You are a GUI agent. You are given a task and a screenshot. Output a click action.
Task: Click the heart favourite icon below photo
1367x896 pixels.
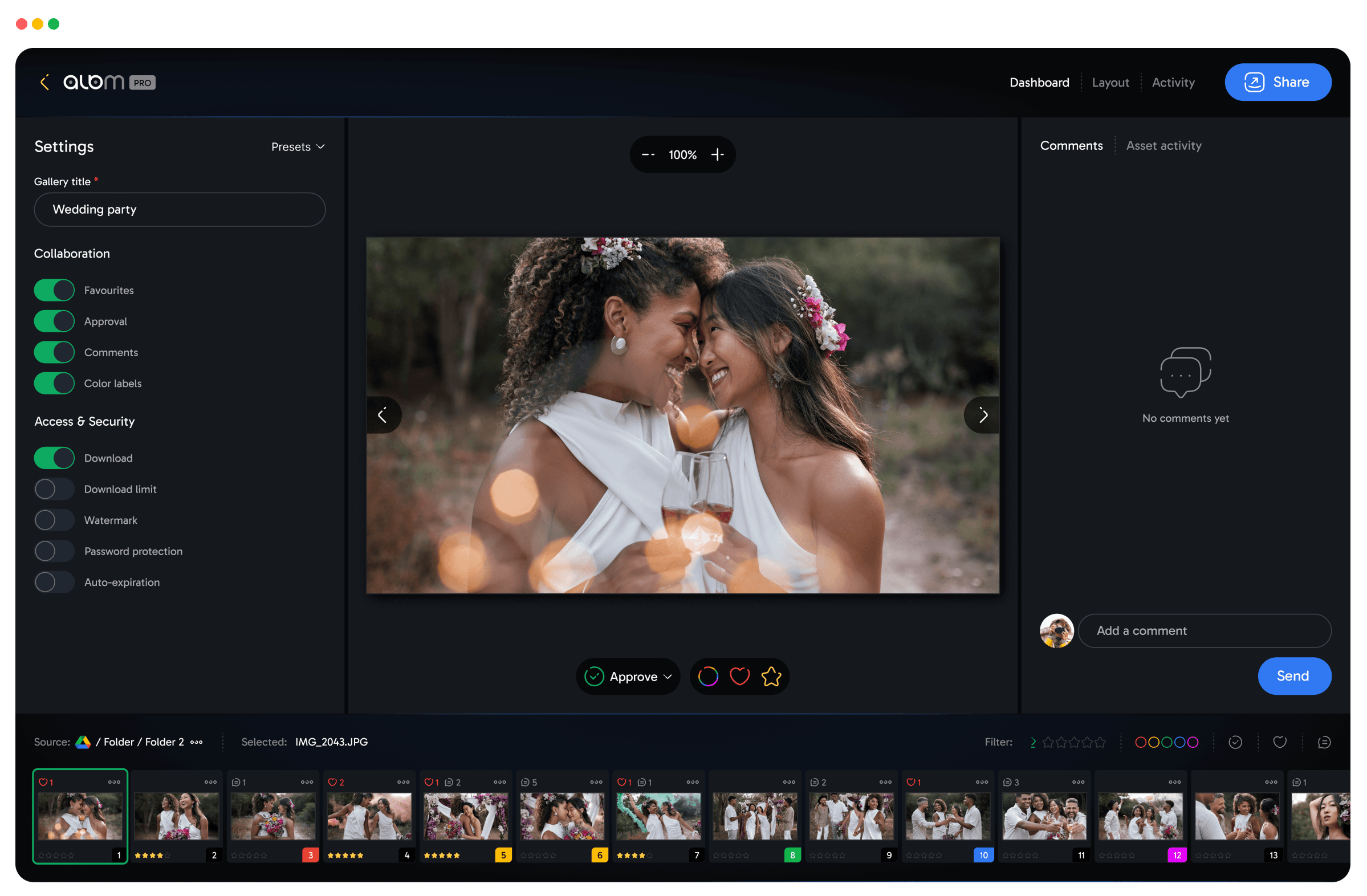point(739,676)
